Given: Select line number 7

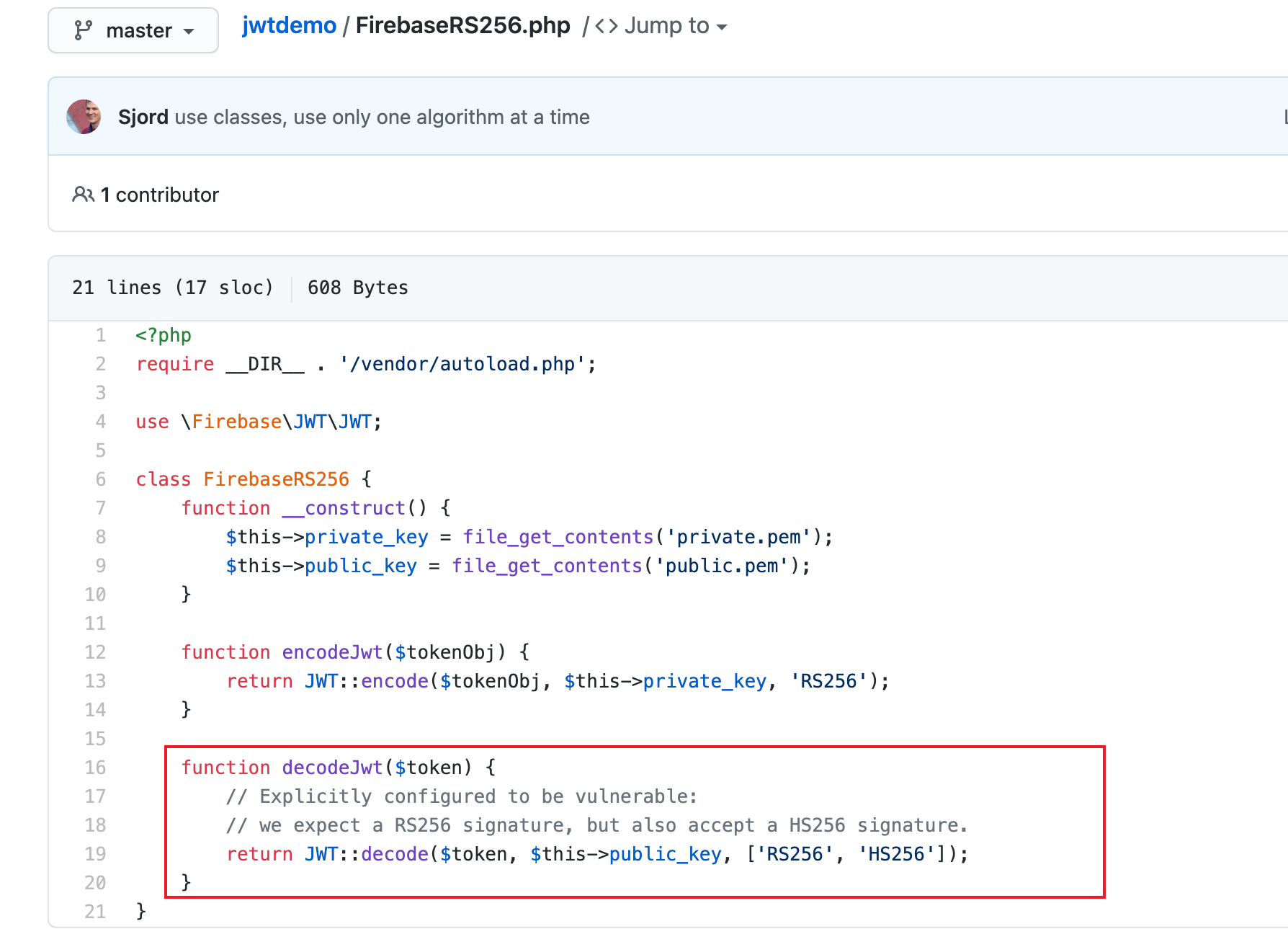Looking at the screenshot, I should pos(101,508).
